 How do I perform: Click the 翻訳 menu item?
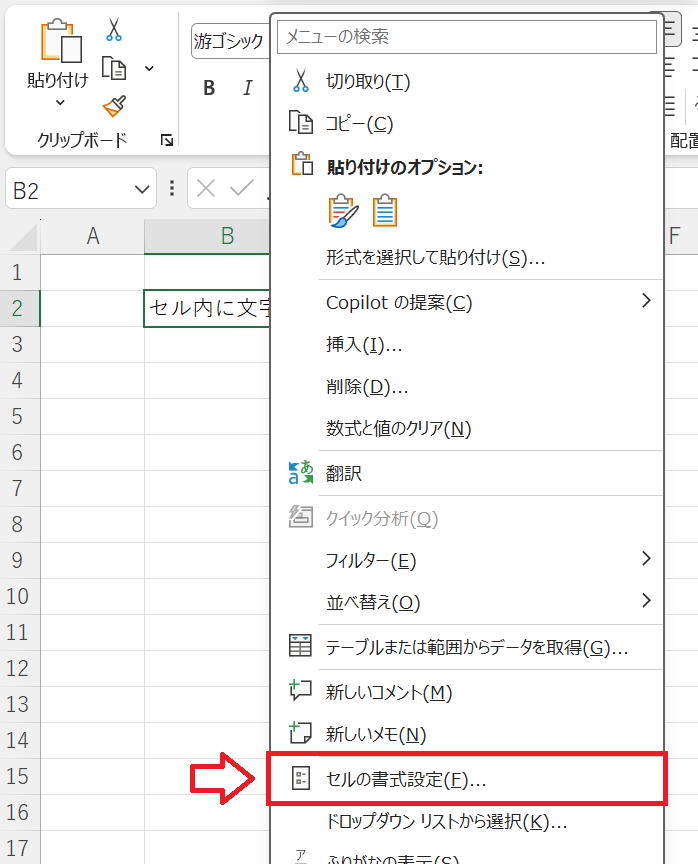pos(467,473)
